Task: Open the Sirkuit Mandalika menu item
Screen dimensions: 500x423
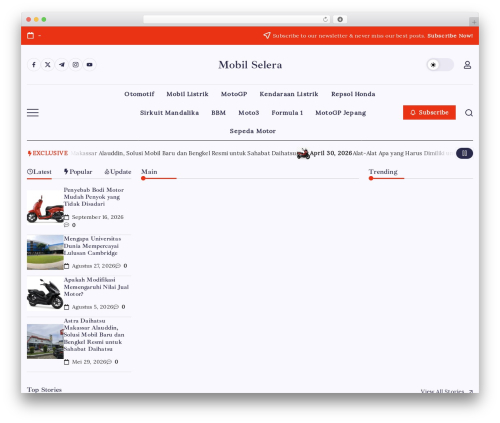Action: coord(169,113)
